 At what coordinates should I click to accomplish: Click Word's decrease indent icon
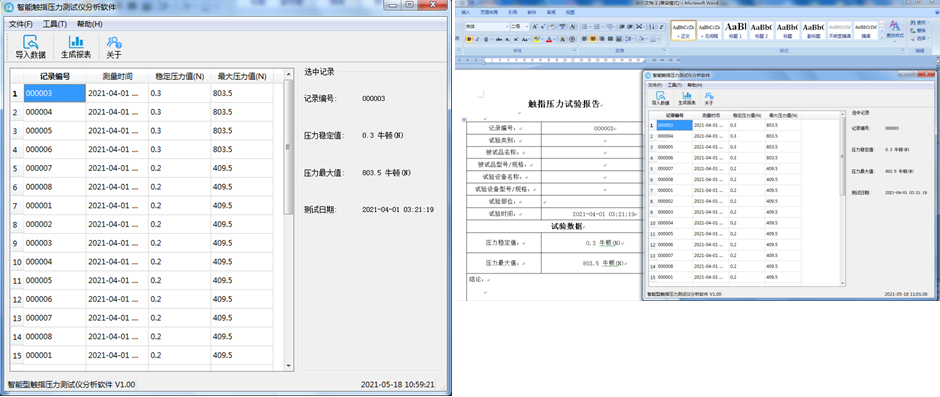tap(622, 26)
